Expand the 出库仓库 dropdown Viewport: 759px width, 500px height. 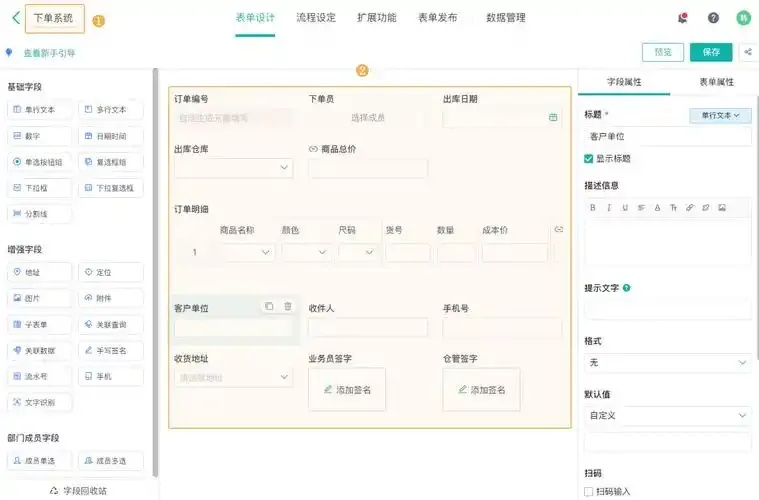234,167
